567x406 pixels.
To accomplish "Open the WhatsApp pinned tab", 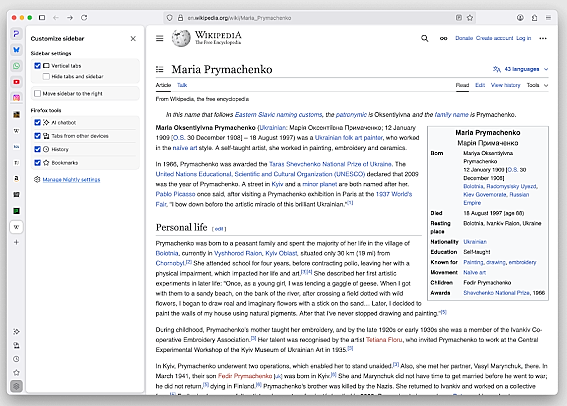I will click(16, 66).
